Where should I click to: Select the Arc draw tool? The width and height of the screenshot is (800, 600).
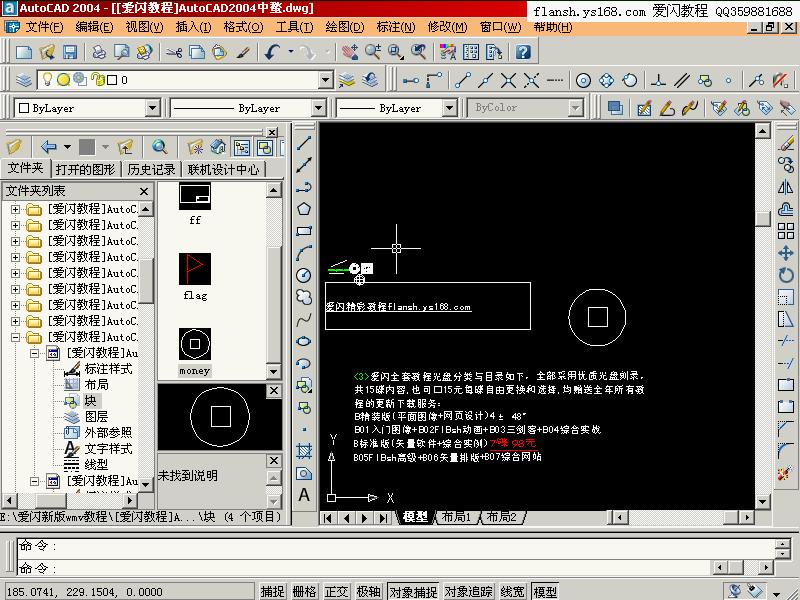304,253
